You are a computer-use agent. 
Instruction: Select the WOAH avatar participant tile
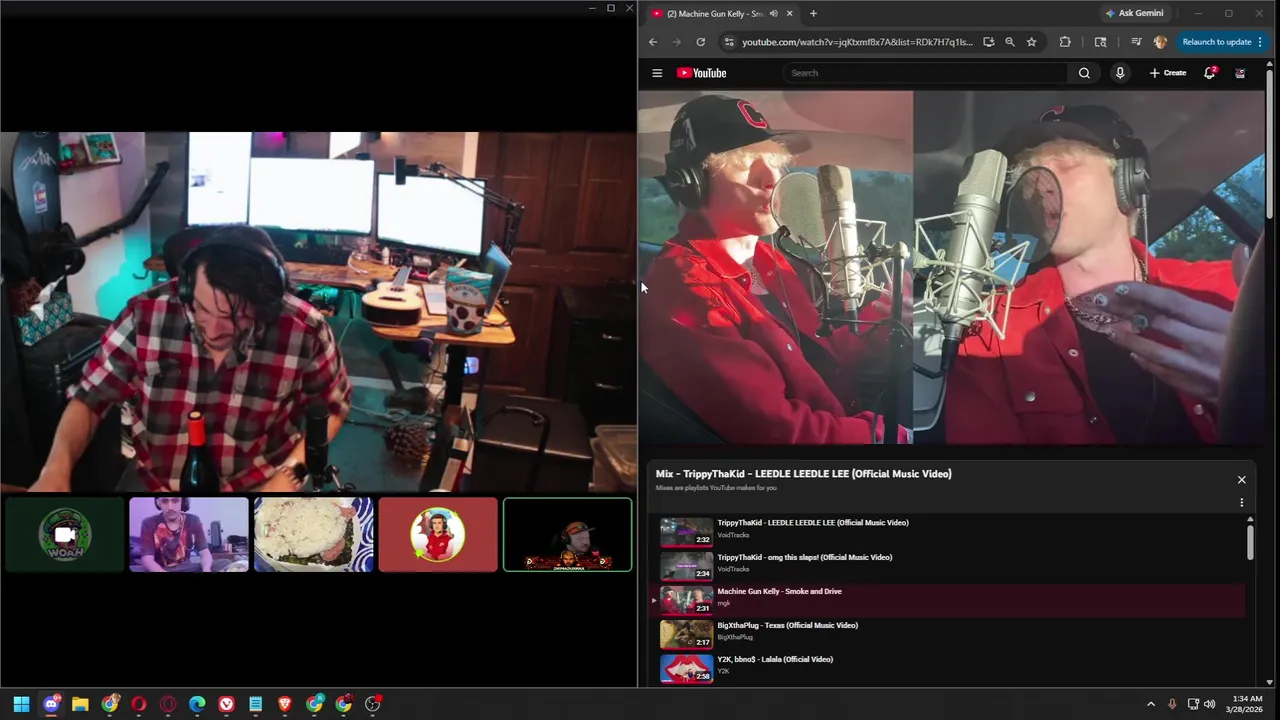pos(65,535)
